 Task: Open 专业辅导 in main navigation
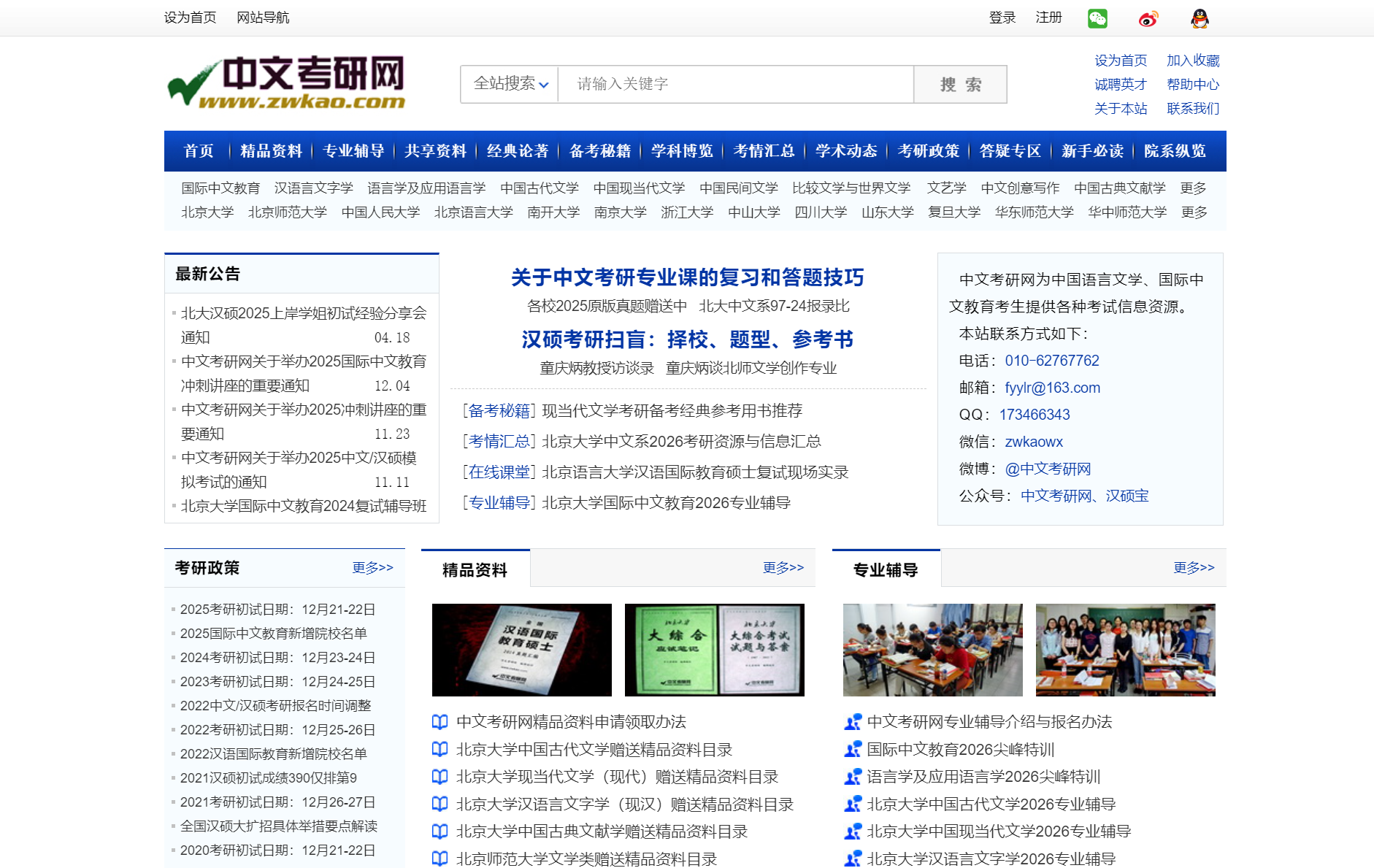tap(353, 151)
